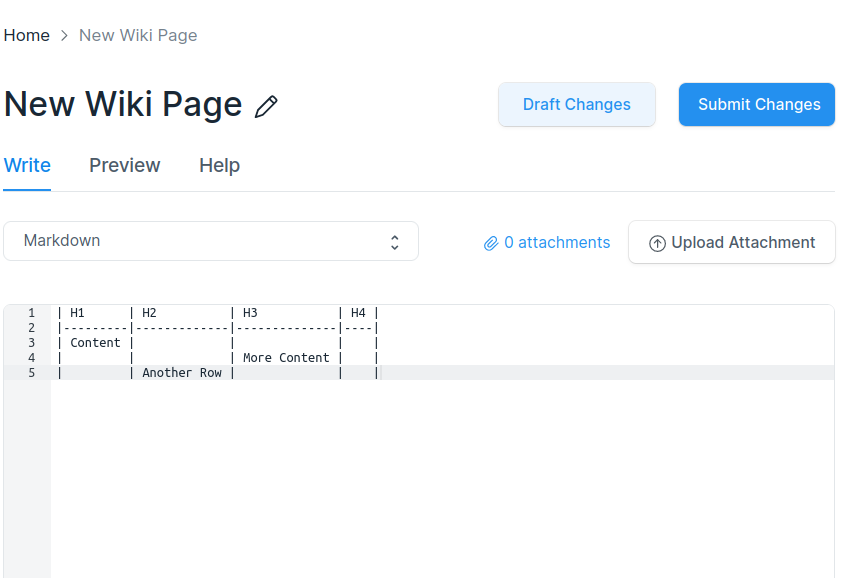Open the Markdown format dropdown
This screenshot has width=845, height=578.
coord(211,241)
